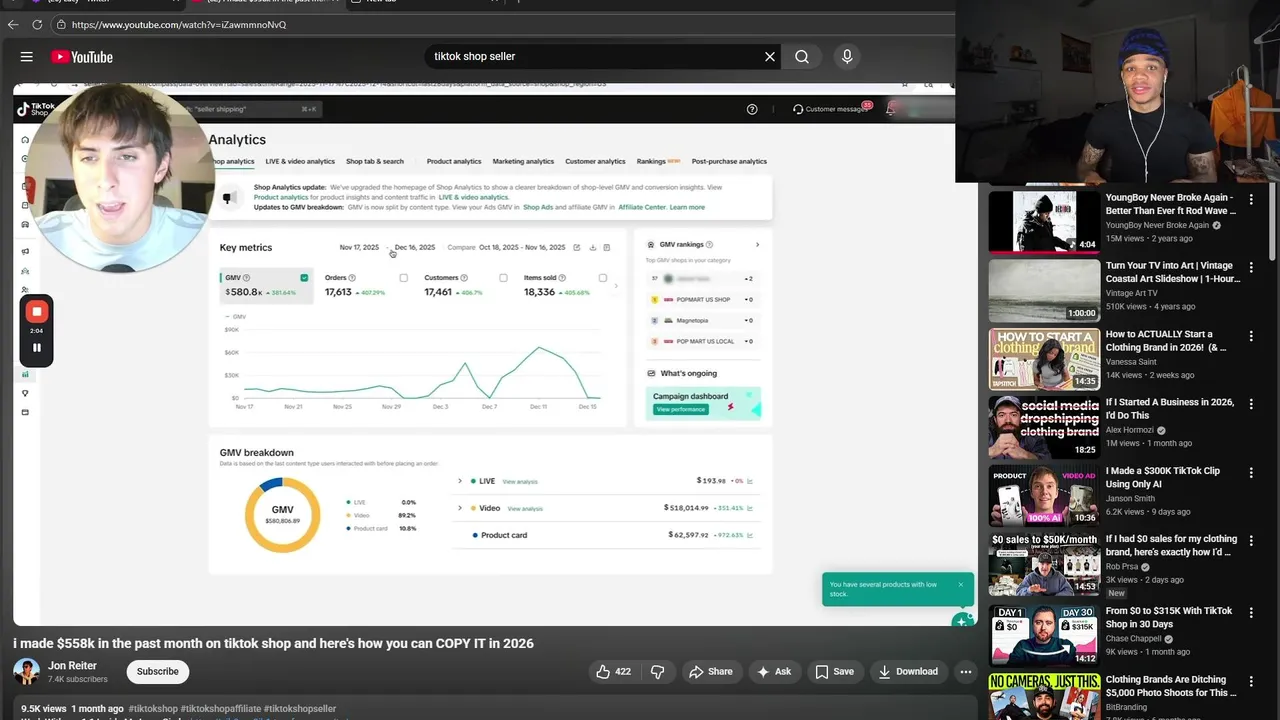The image size is (1280, 720).
Task: Expand the LIVE row in GMV breakdown
Action: [460, 481]
